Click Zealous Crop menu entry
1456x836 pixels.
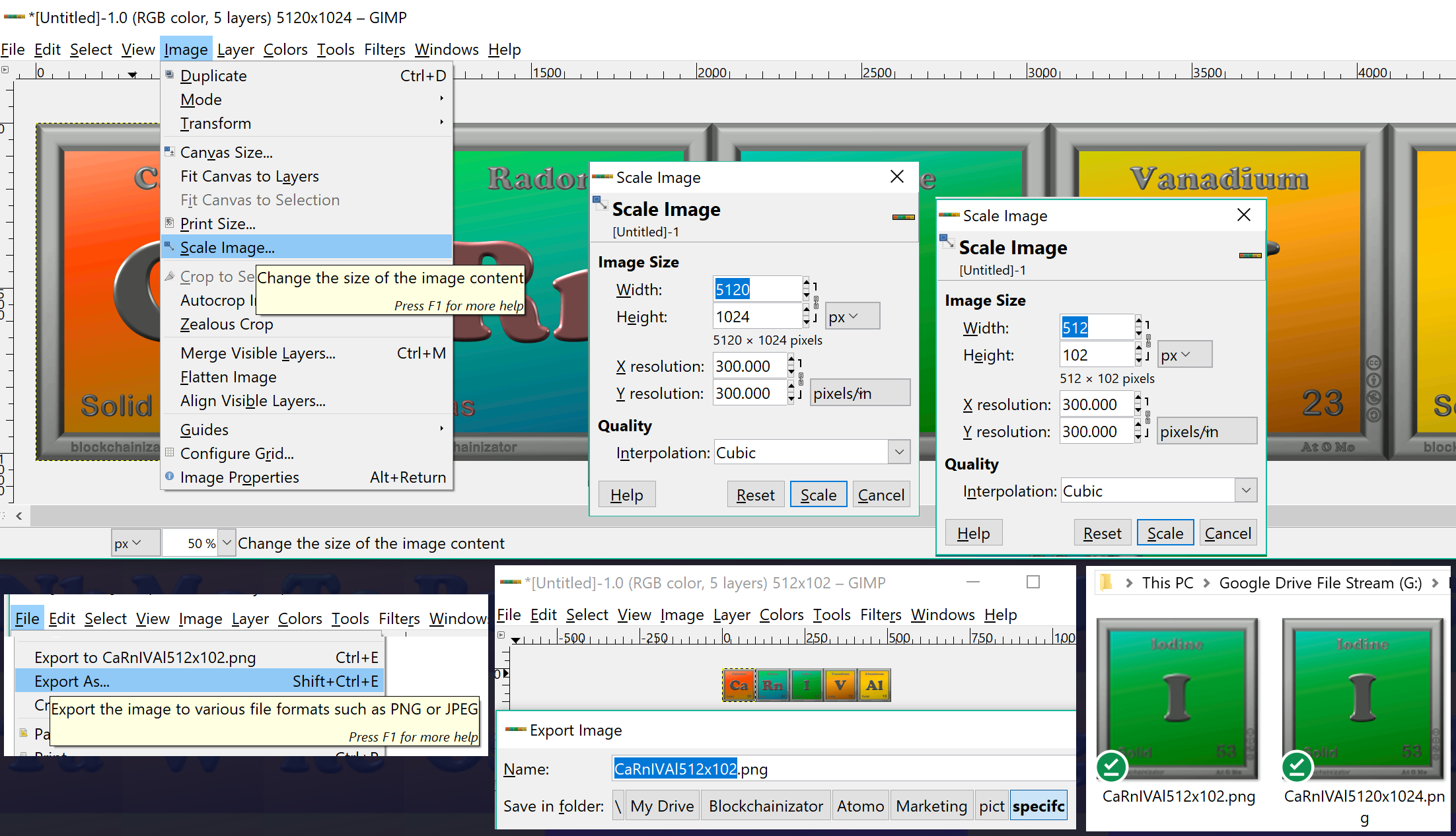(307, 324)
